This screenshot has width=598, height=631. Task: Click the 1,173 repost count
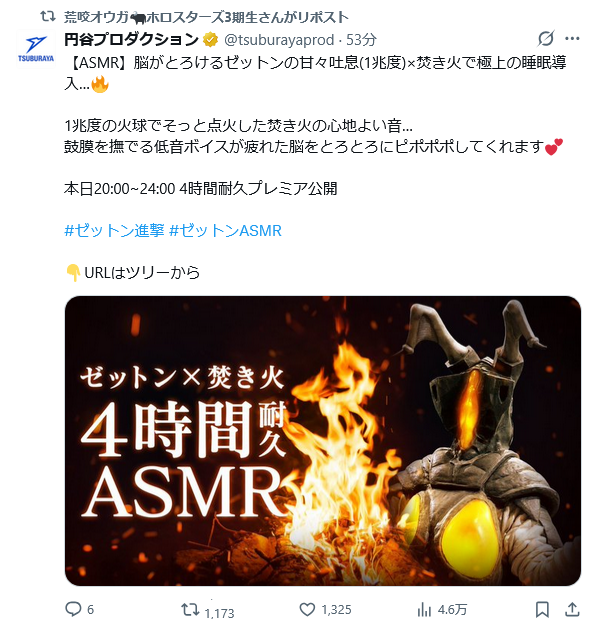coord(219,613)
